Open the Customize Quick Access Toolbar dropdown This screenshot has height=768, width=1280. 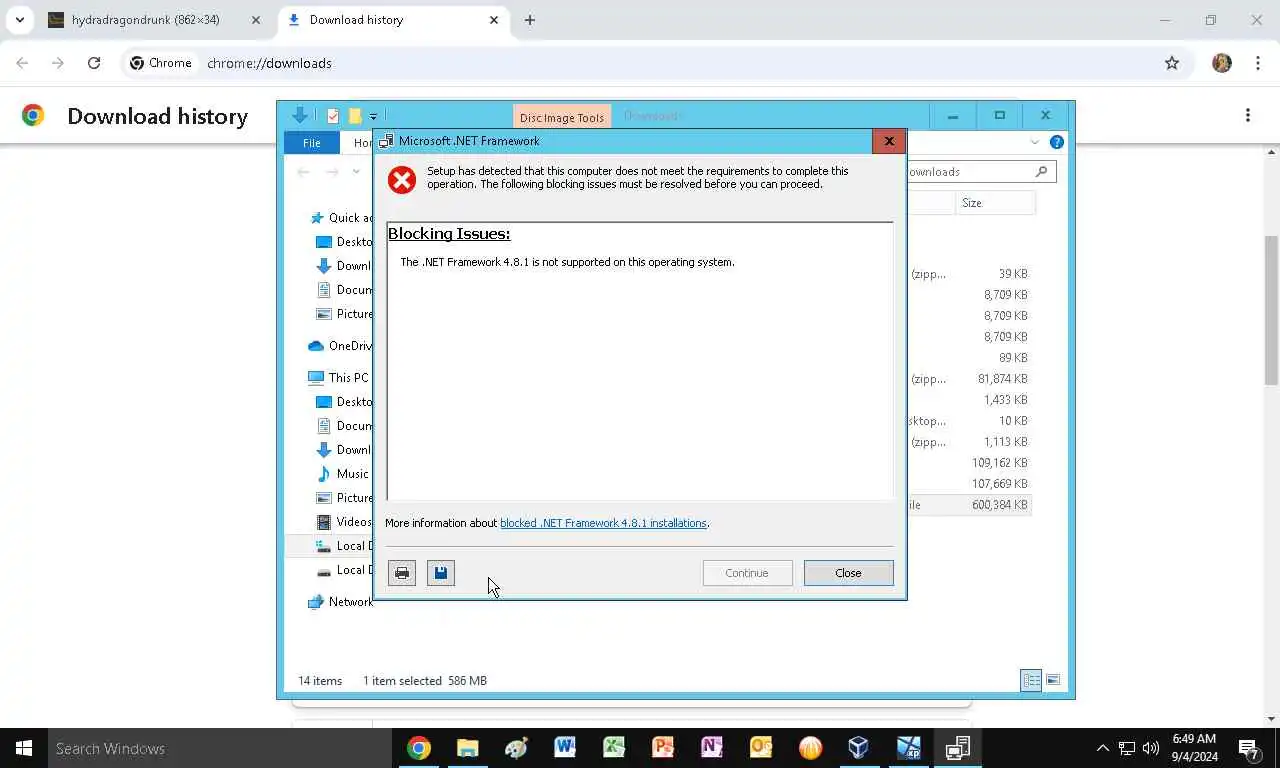tap(373, 117)
